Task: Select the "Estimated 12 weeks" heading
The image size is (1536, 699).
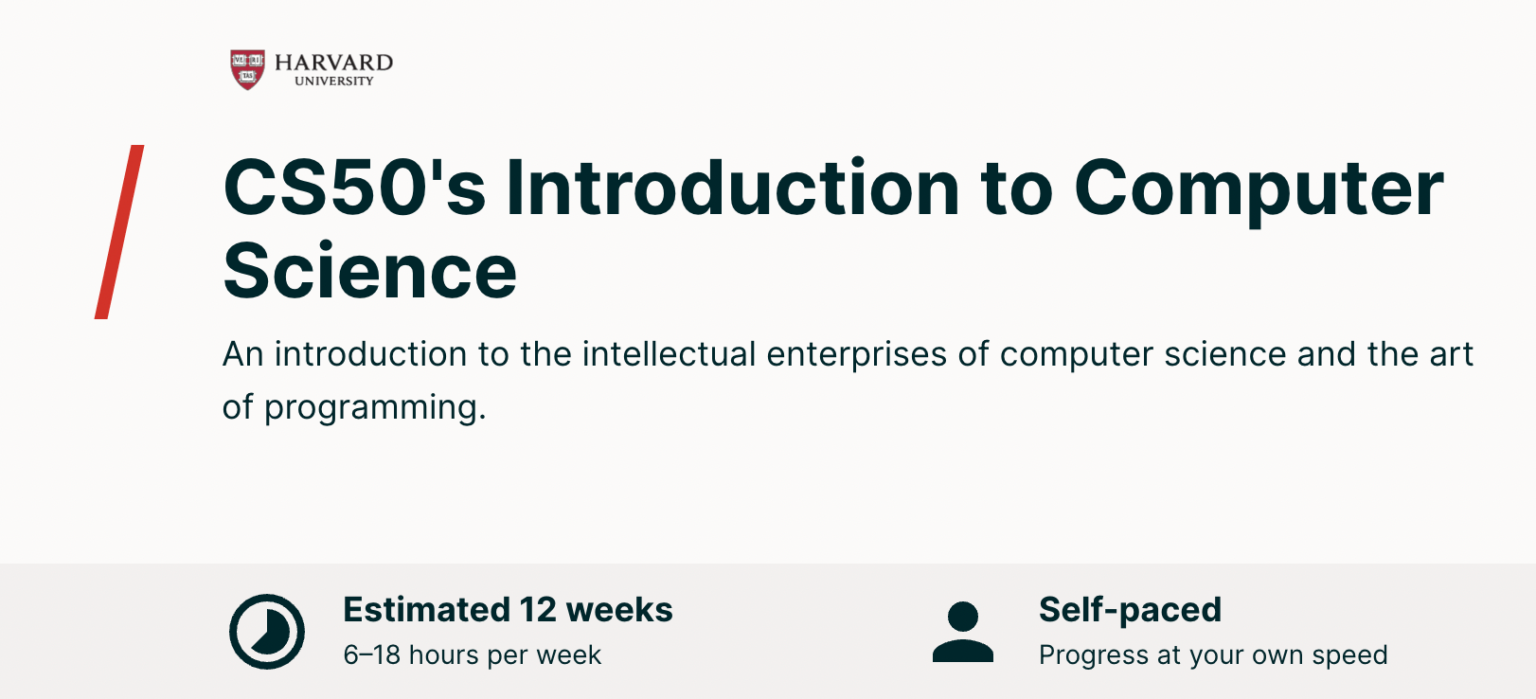Action: click(508, 609)
